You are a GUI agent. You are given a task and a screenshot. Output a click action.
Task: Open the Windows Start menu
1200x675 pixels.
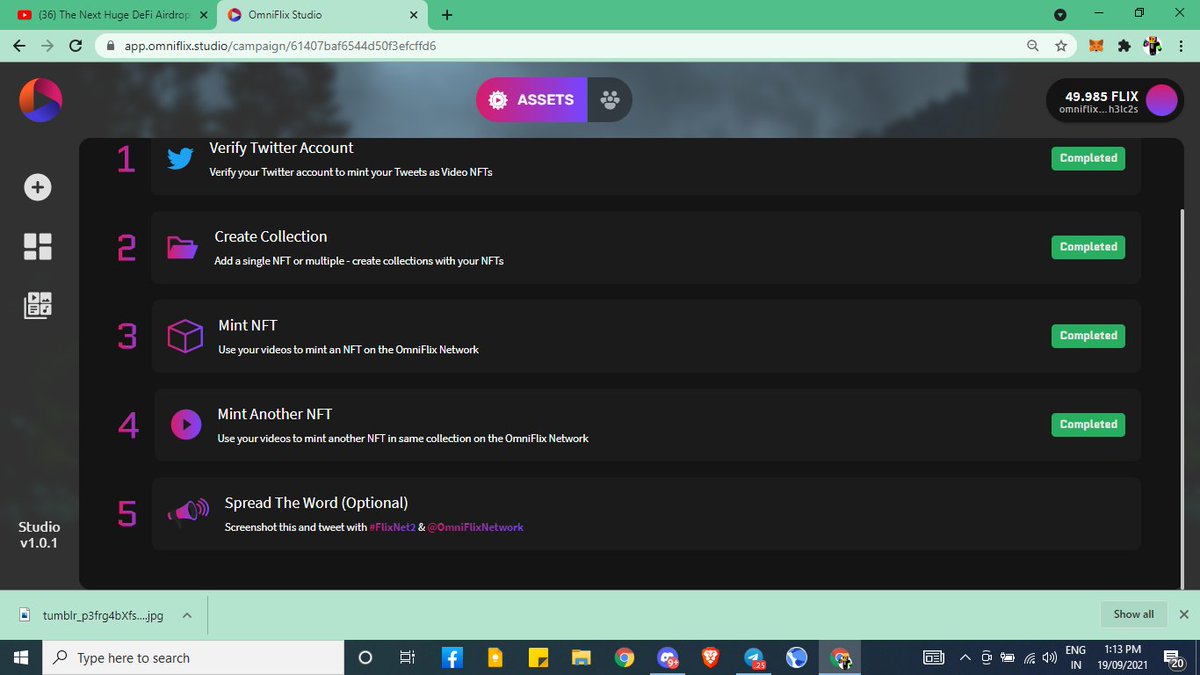(19, 657)
